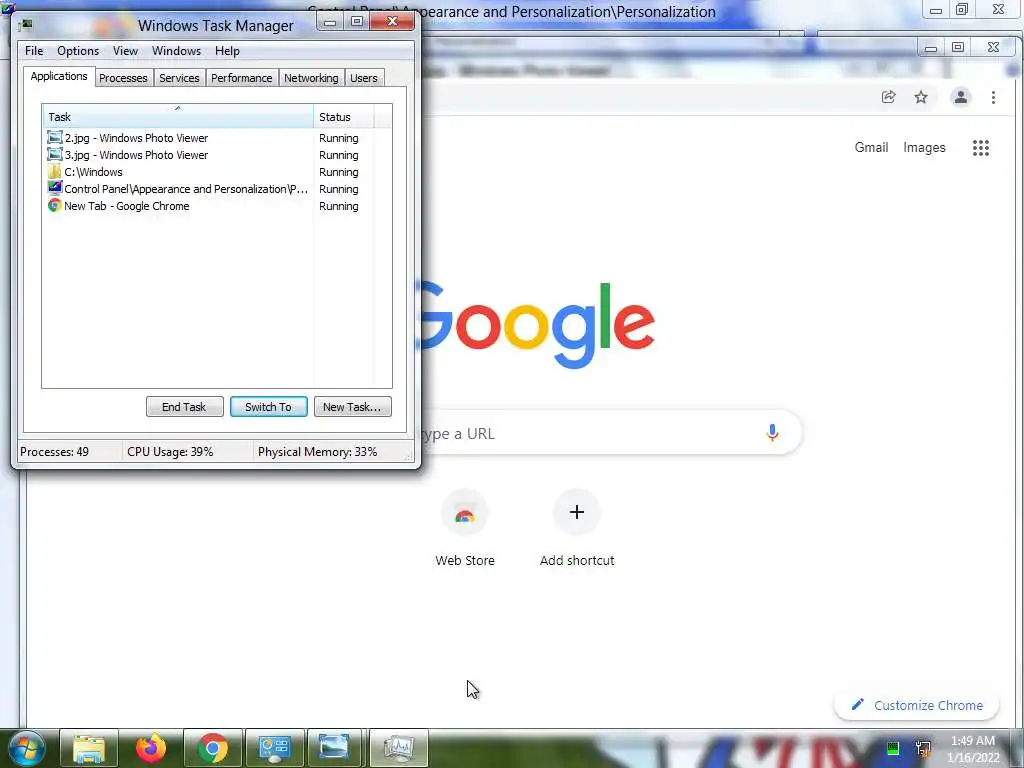Select the Applications tab
Screen dimensions: 1024x768
coord(59,76)
